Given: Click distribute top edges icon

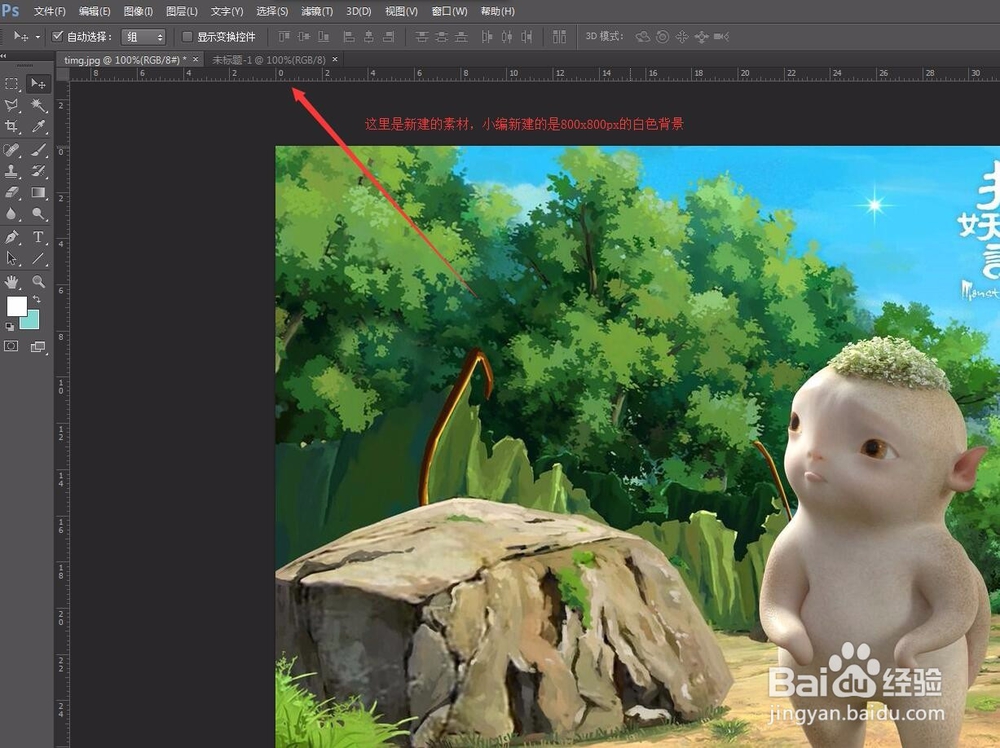Looking at the screenshot, I should pos(422,37).
